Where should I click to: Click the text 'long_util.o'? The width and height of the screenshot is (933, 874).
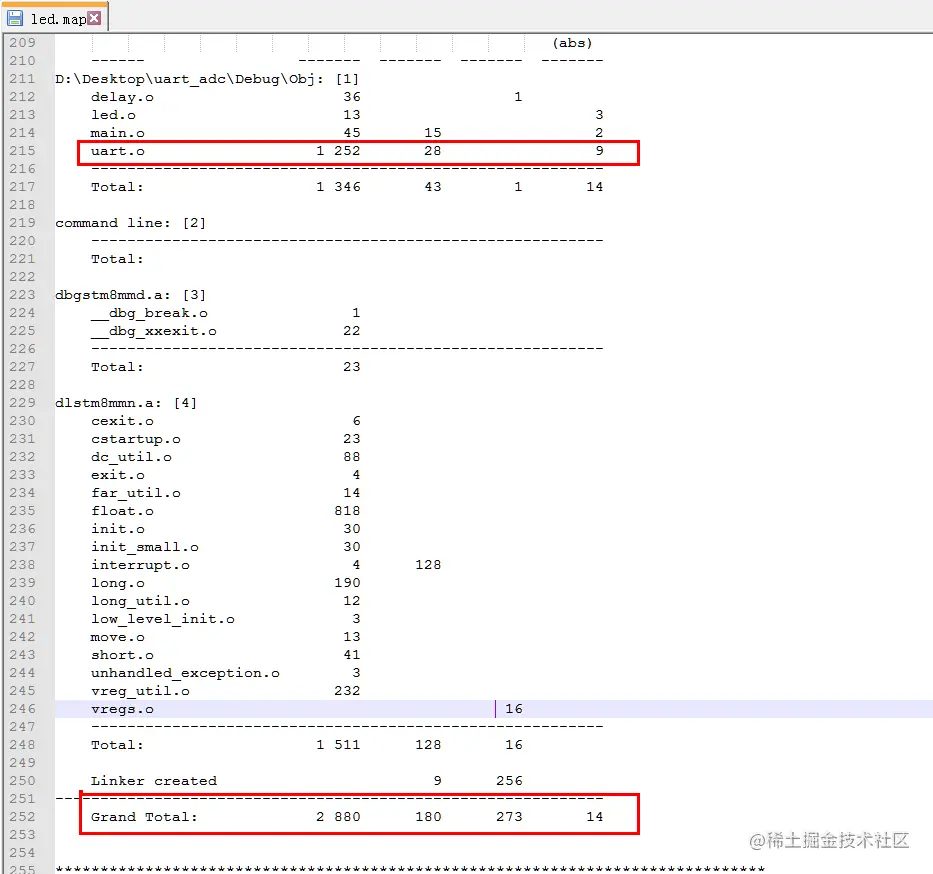pyautogui.click(x=140, y=601)
